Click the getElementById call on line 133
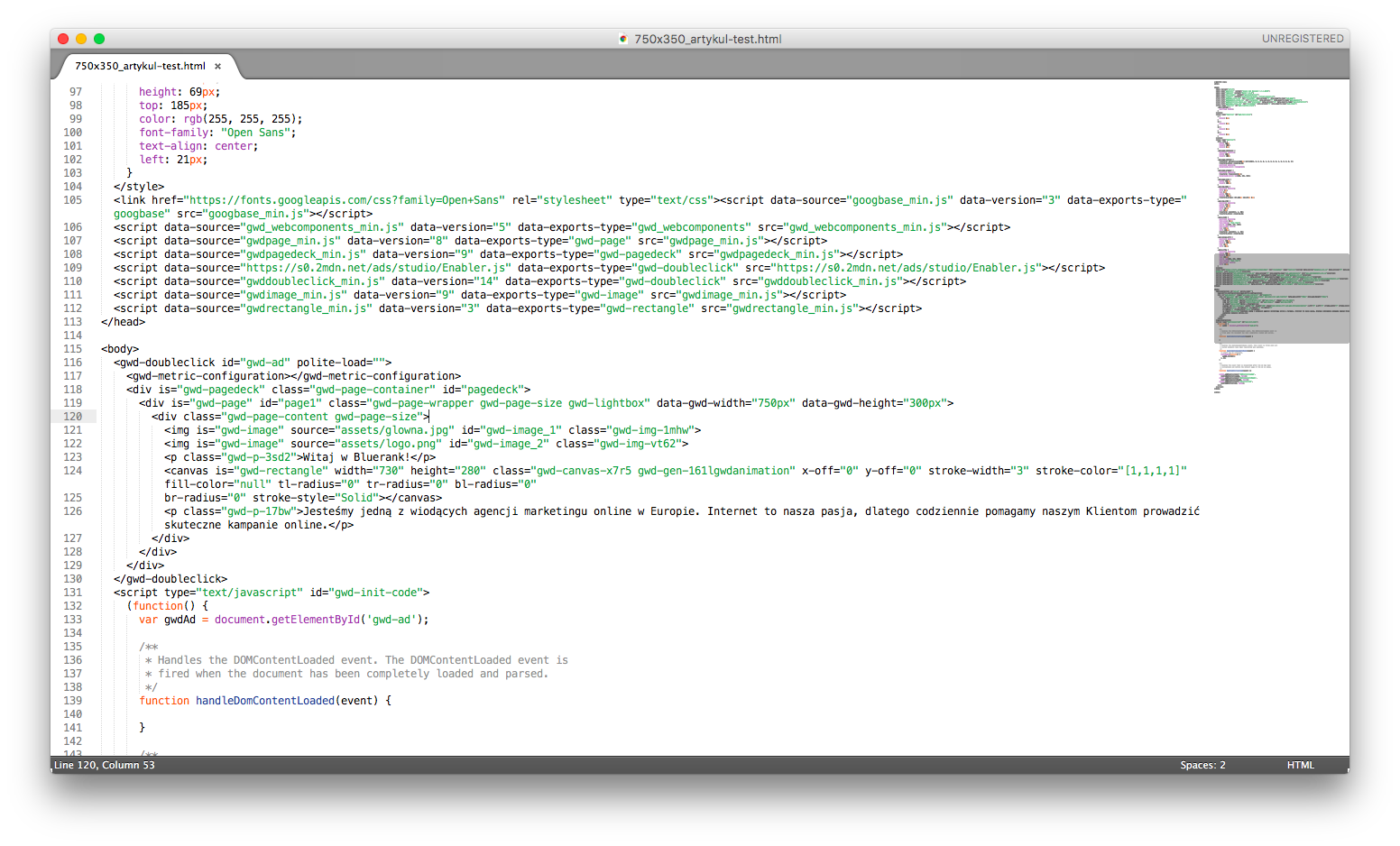The image size is (1400, 846). pos(316,620)
